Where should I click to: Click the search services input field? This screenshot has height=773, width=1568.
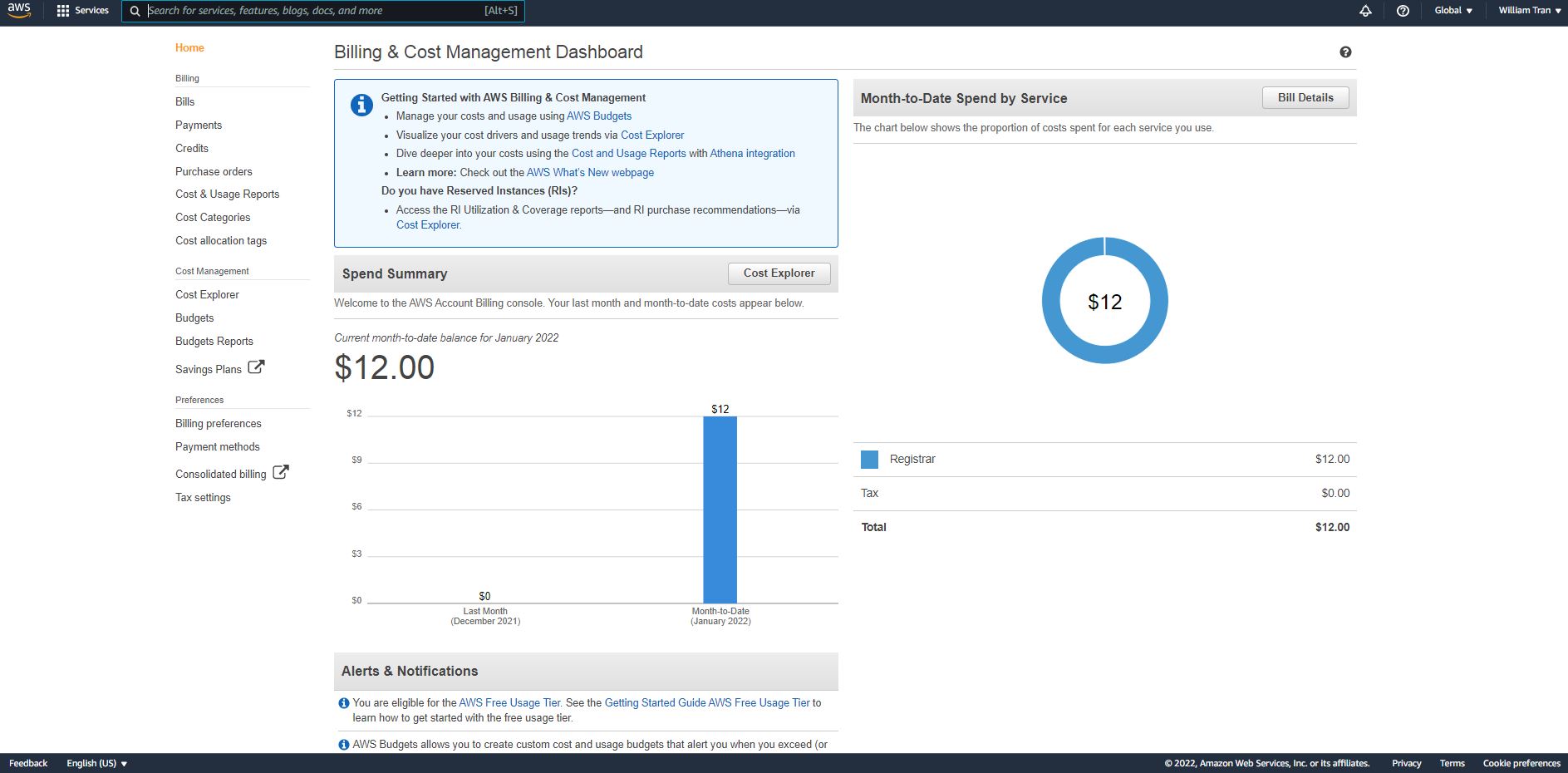tap(316, 11)
